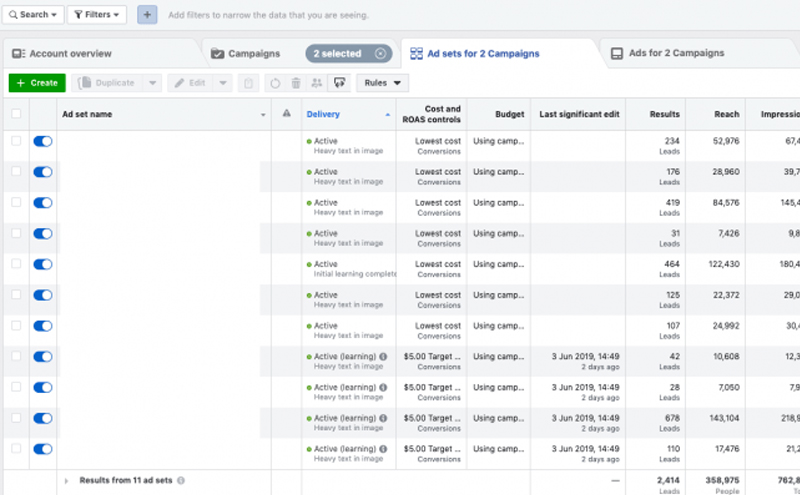The image size is (800, 495).
Task: Click the warning triangle column header
Action: (286, 114)
